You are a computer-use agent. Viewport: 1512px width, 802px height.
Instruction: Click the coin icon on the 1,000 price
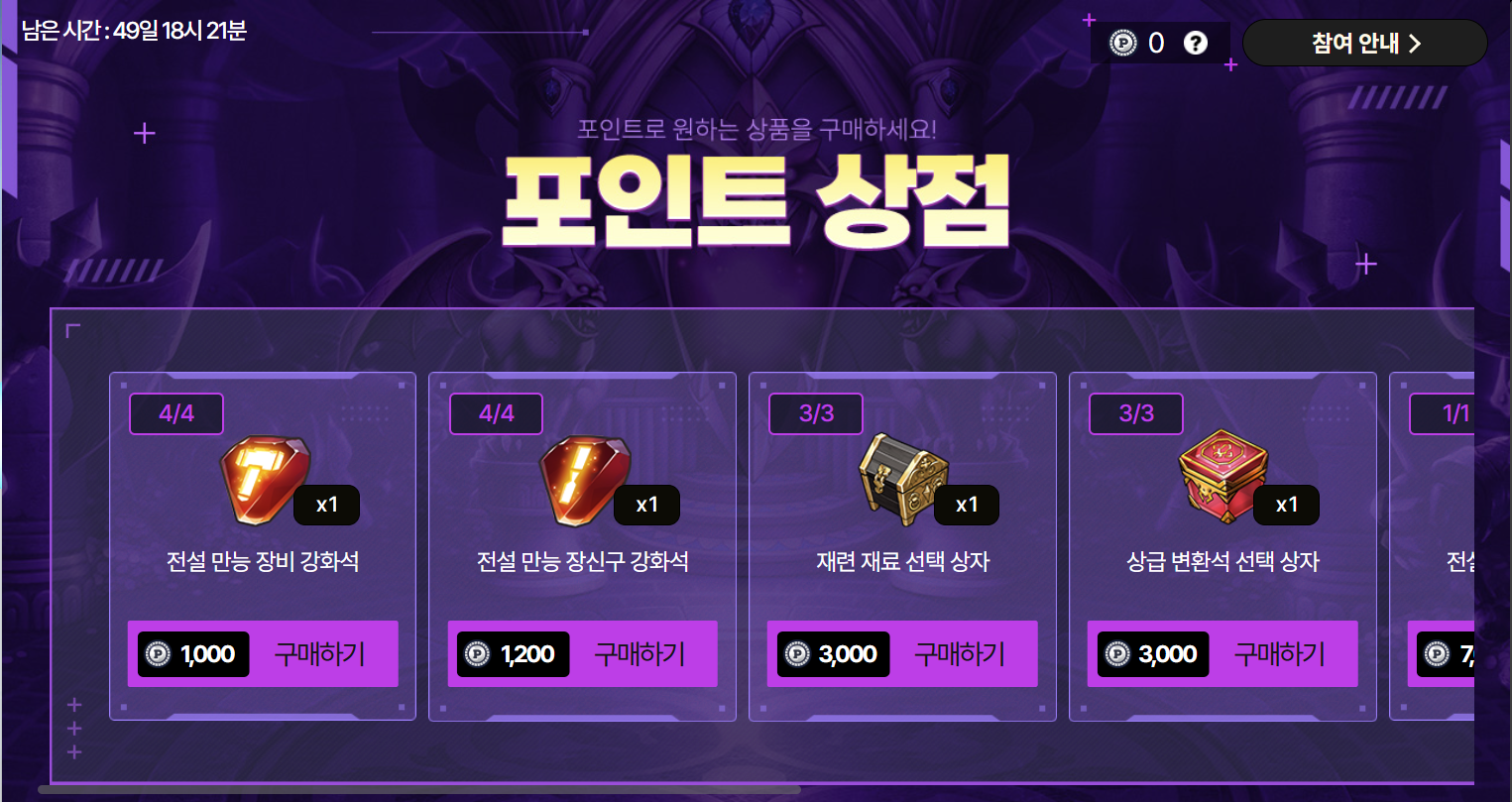[x=158, y=654]
